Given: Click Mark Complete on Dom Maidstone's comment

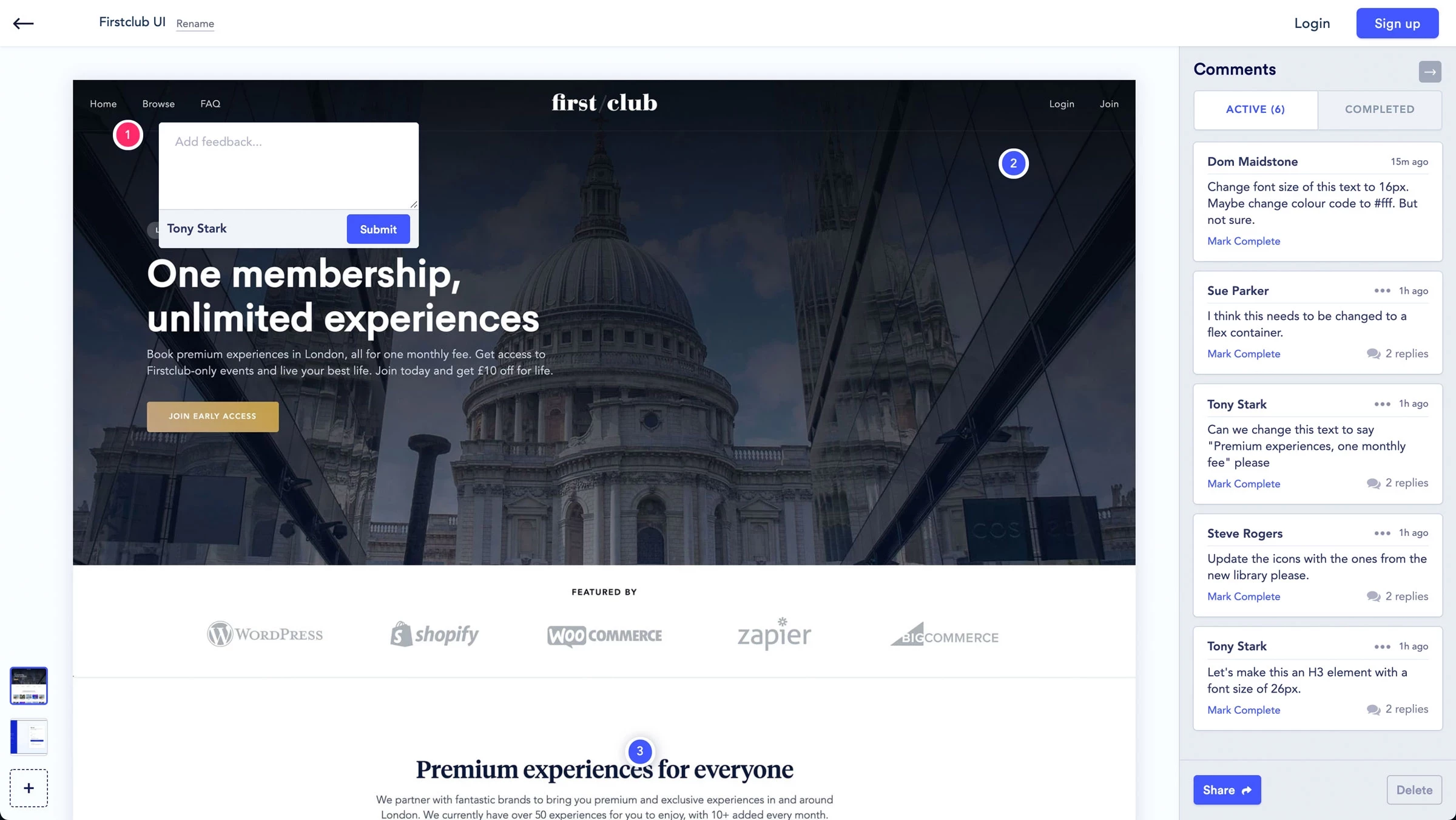Looking at the screenshot, I should click(1244, 241).
